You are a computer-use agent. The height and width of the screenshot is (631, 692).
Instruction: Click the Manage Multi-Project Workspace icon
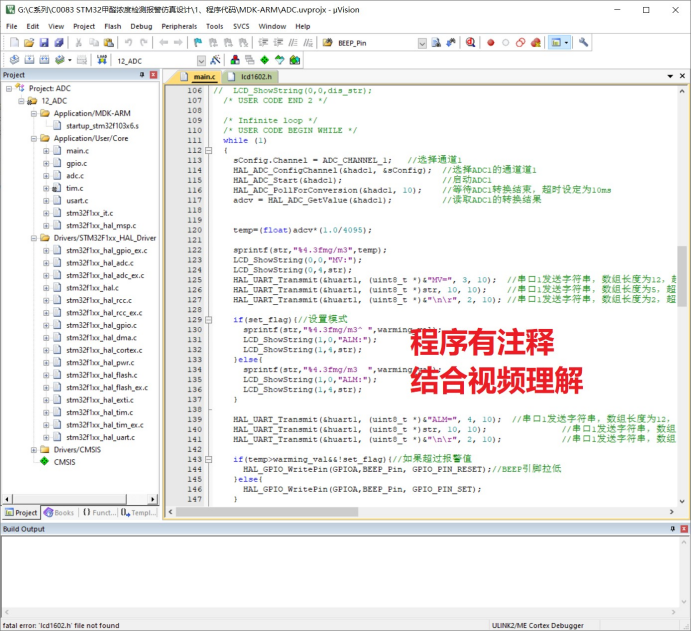coord(250,60)
